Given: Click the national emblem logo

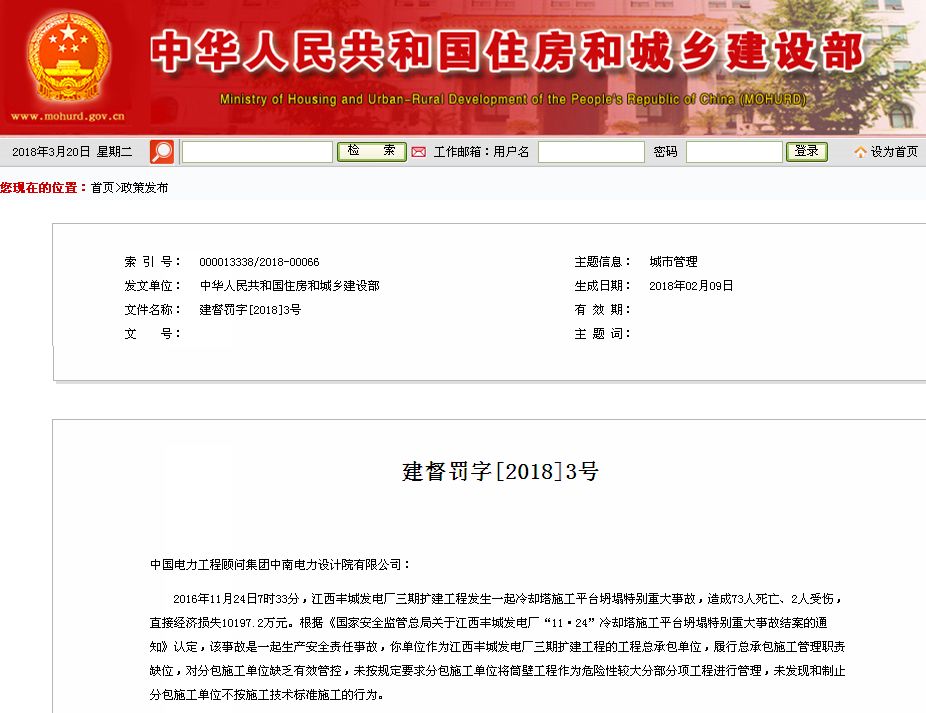Looking at the screenshot, I should (x=69, y=59).
